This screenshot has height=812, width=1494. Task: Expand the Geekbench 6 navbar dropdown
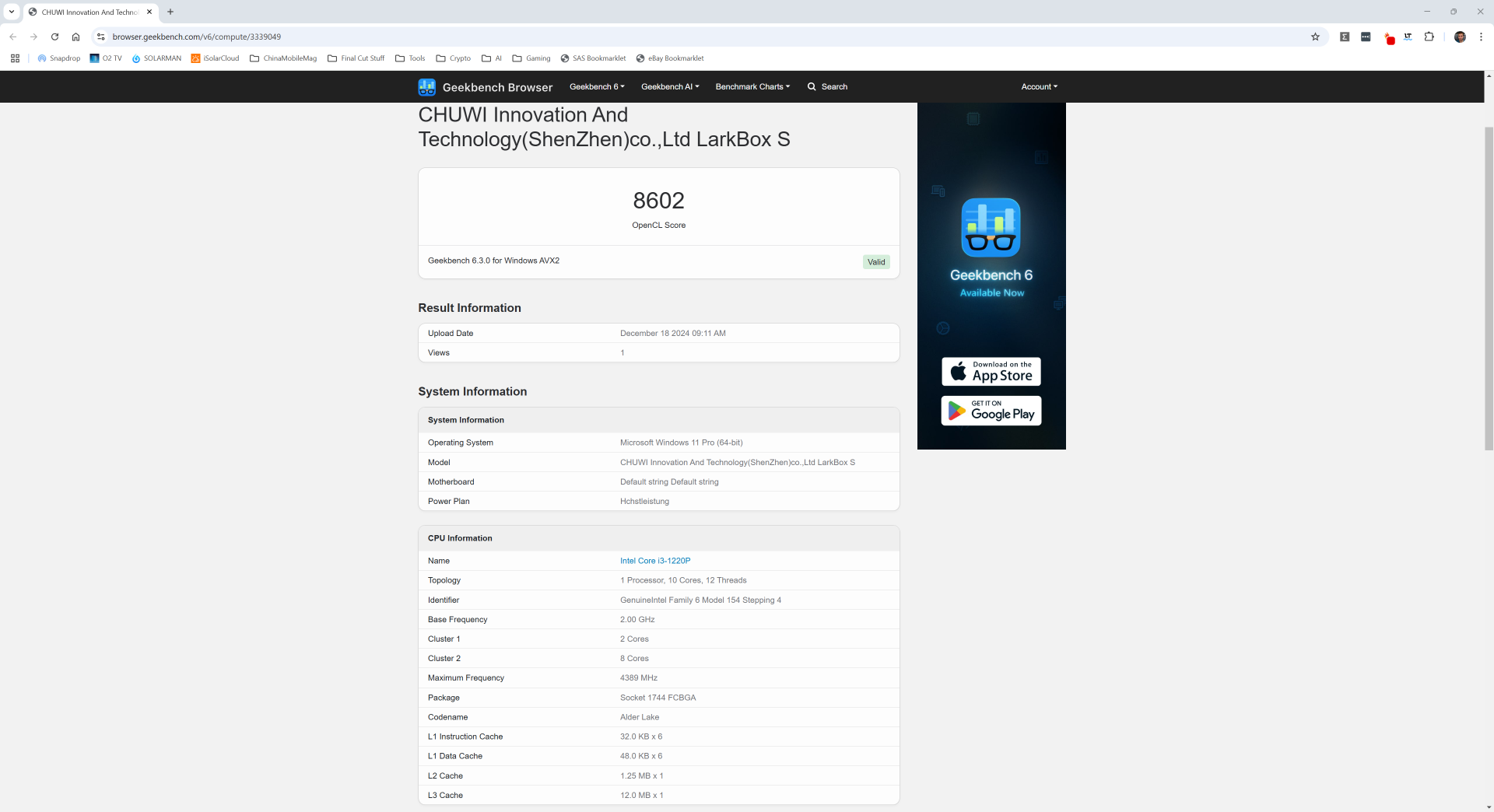[x=597, y=87]
